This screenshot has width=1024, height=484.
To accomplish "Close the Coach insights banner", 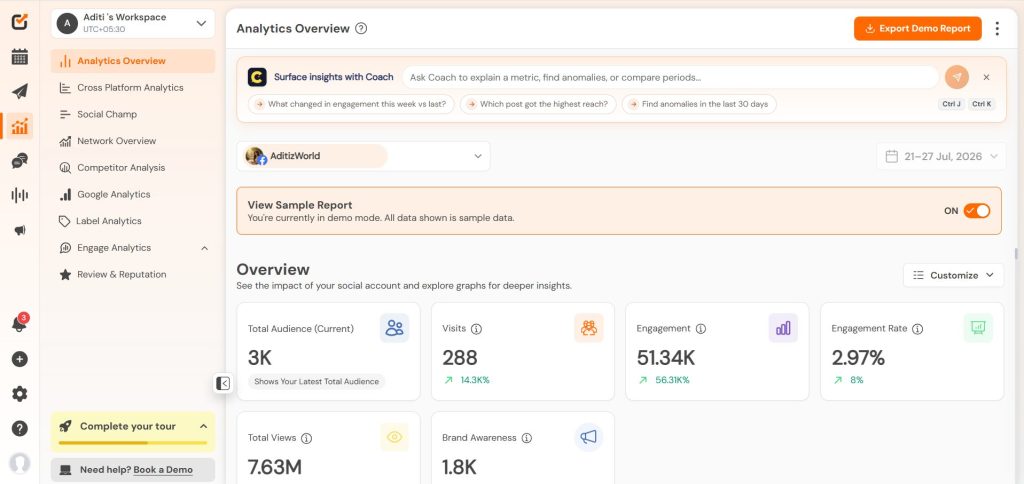I will [x=986, y=77].
